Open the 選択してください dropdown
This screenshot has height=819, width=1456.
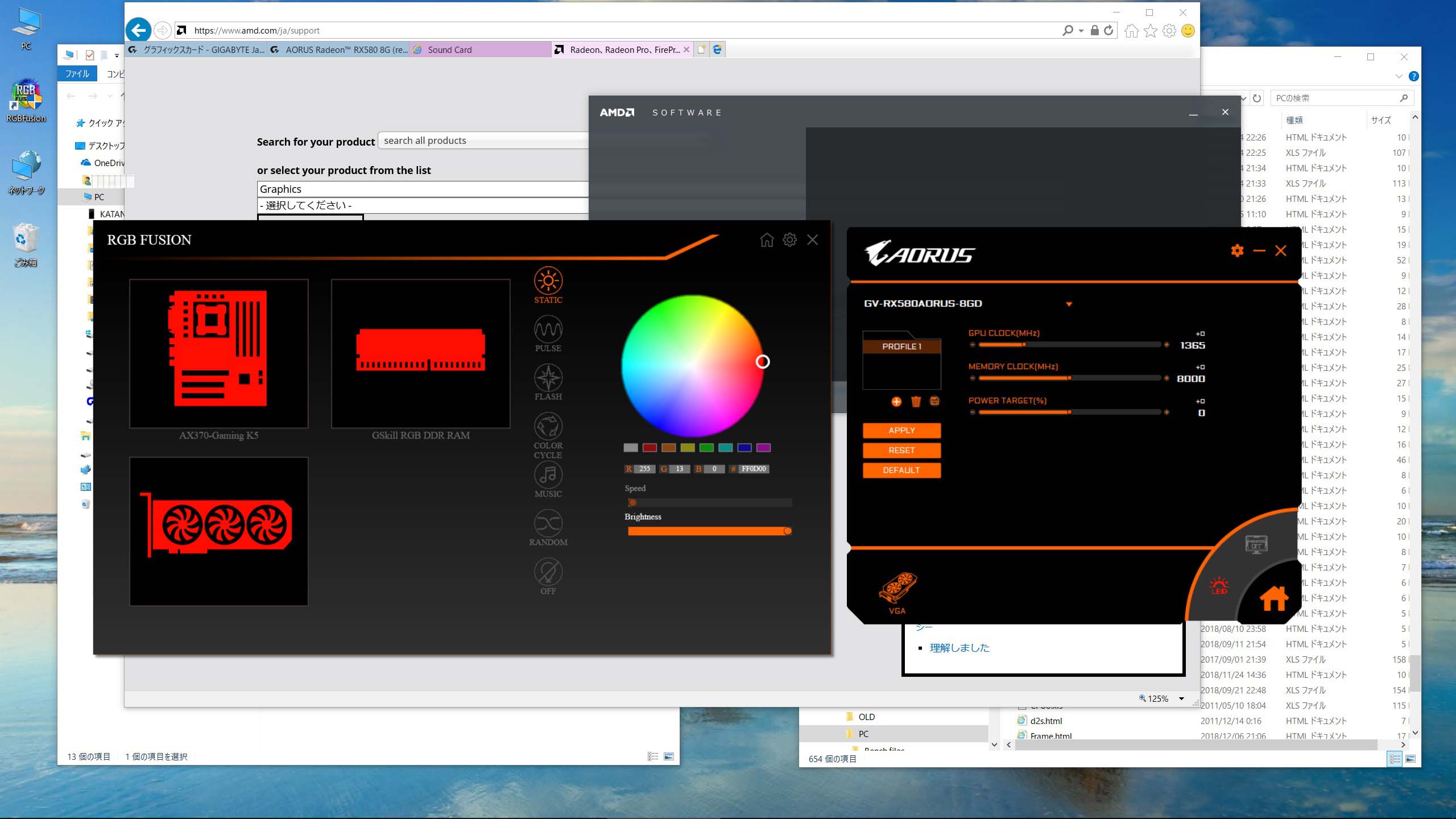coord(423,206)
